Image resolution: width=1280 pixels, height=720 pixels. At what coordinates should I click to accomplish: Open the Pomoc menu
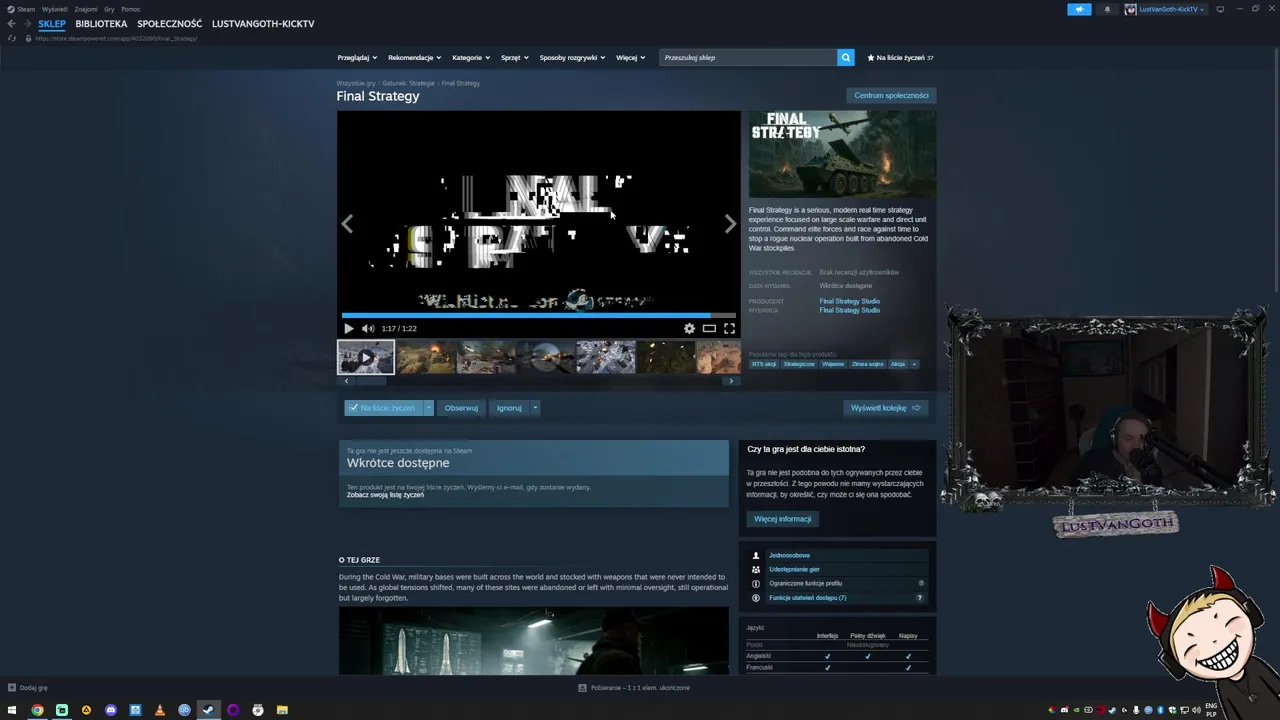tap(131, 9)
